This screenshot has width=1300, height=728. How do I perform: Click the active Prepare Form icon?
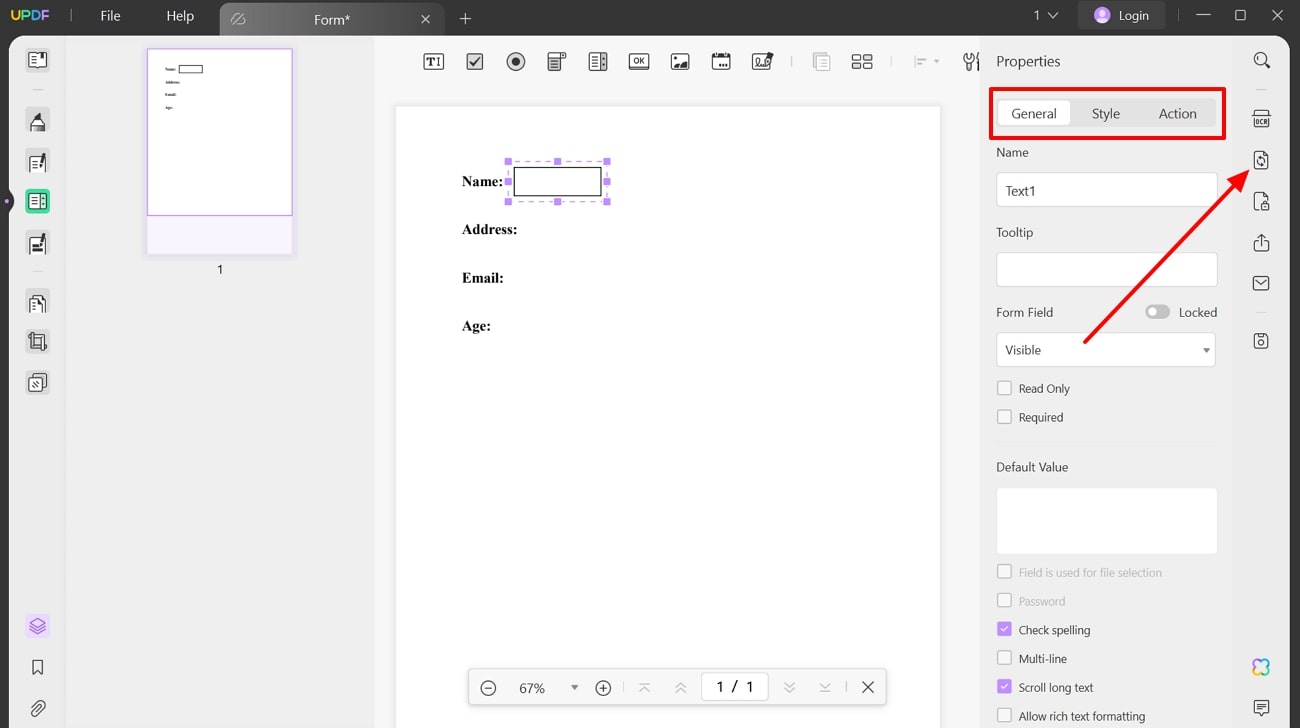pos(38,202)
